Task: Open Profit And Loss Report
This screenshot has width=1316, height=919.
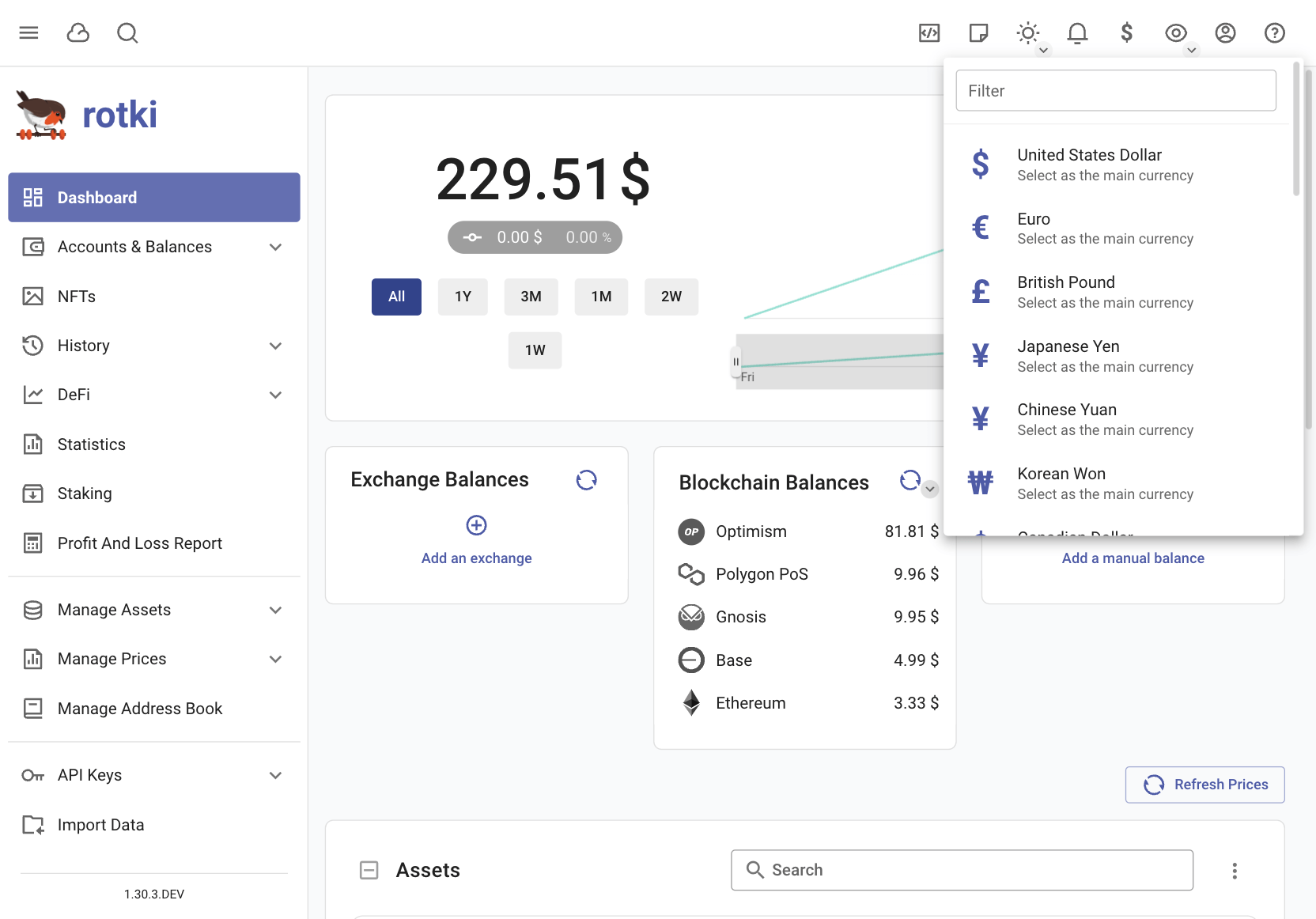Action: pos(154,543)
